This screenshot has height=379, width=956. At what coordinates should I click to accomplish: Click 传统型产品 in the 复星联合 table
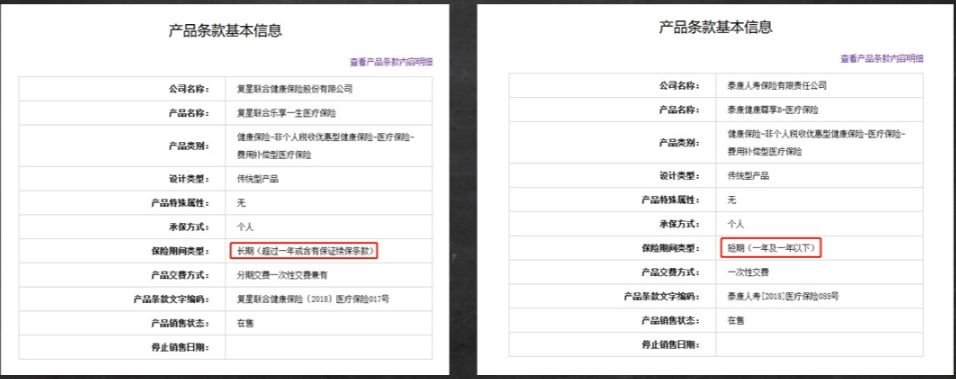257,179
